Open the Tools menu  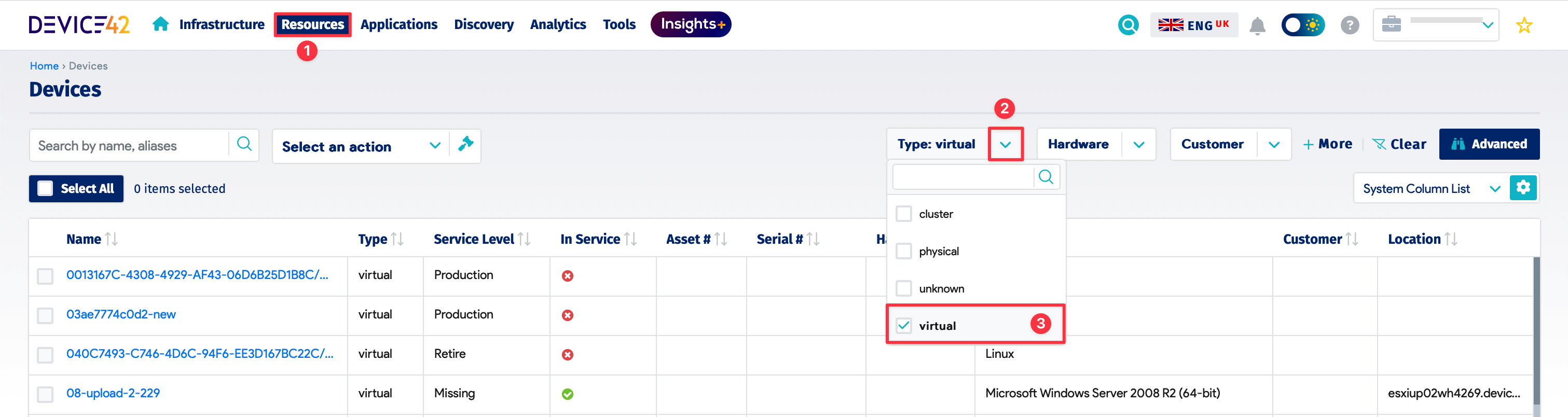pos(619,24)
